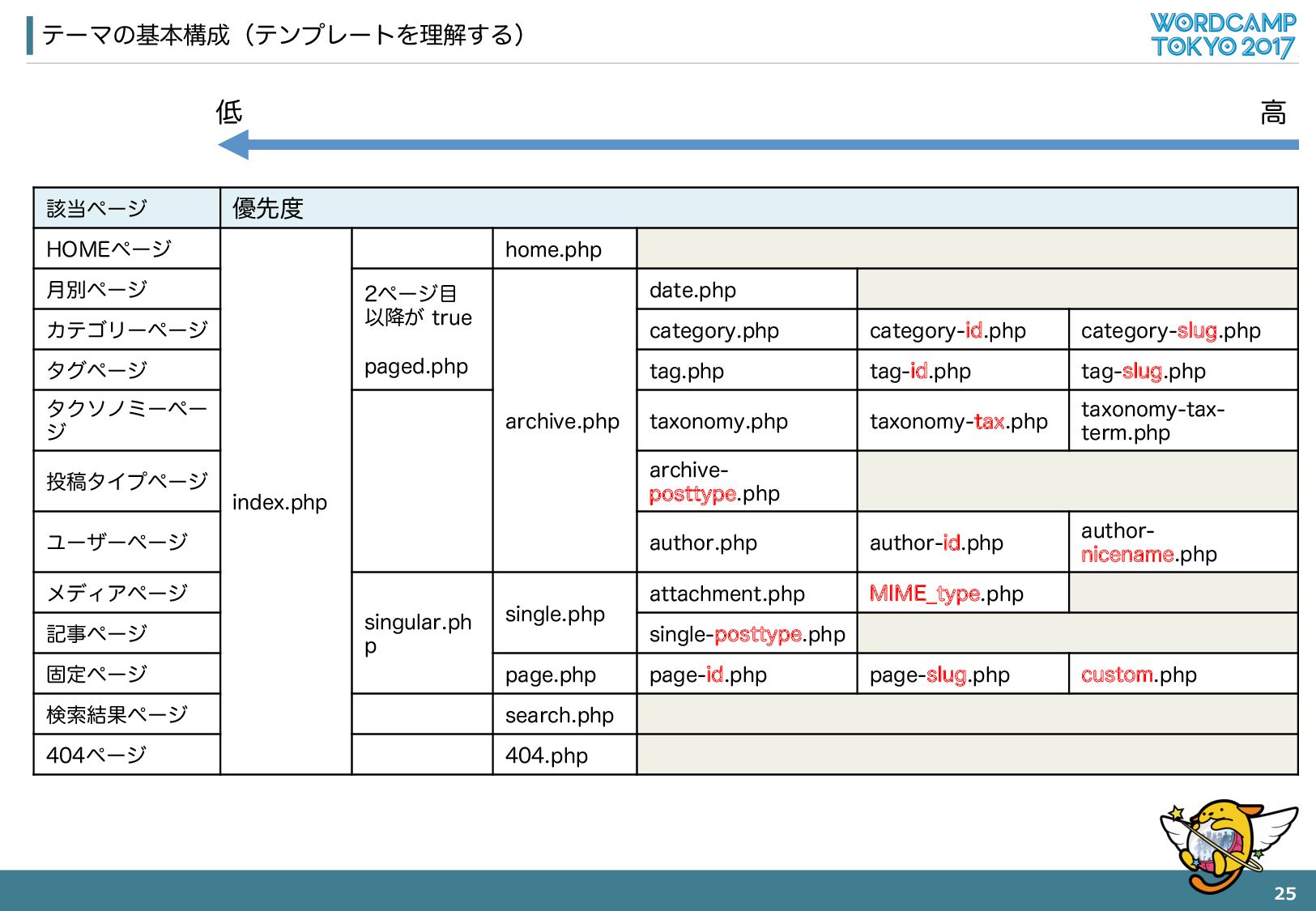This screenshot has width=1316, height=911.
Task: Select the attachment.php cell
Action: 747,593
